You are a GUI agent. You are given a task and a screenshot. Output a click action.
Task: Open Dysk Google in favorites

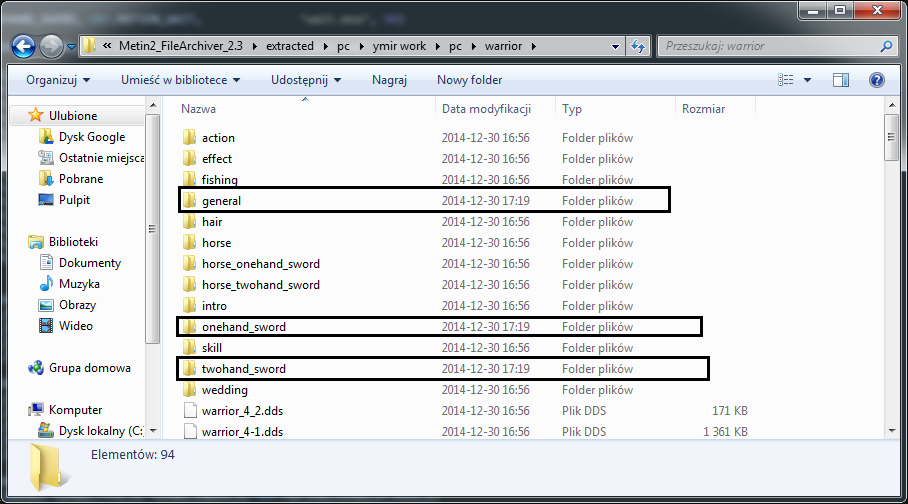click(91, 137)
